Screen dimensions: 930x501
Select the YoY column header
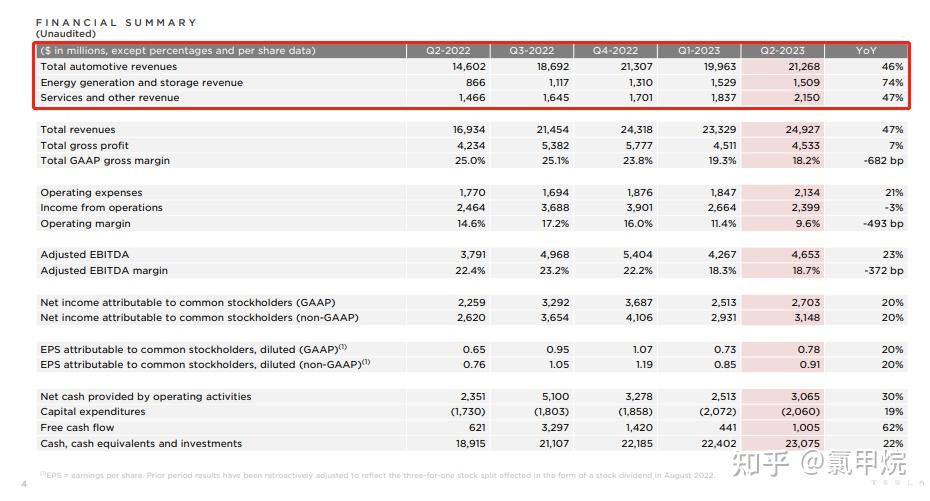tap(866, 51)
